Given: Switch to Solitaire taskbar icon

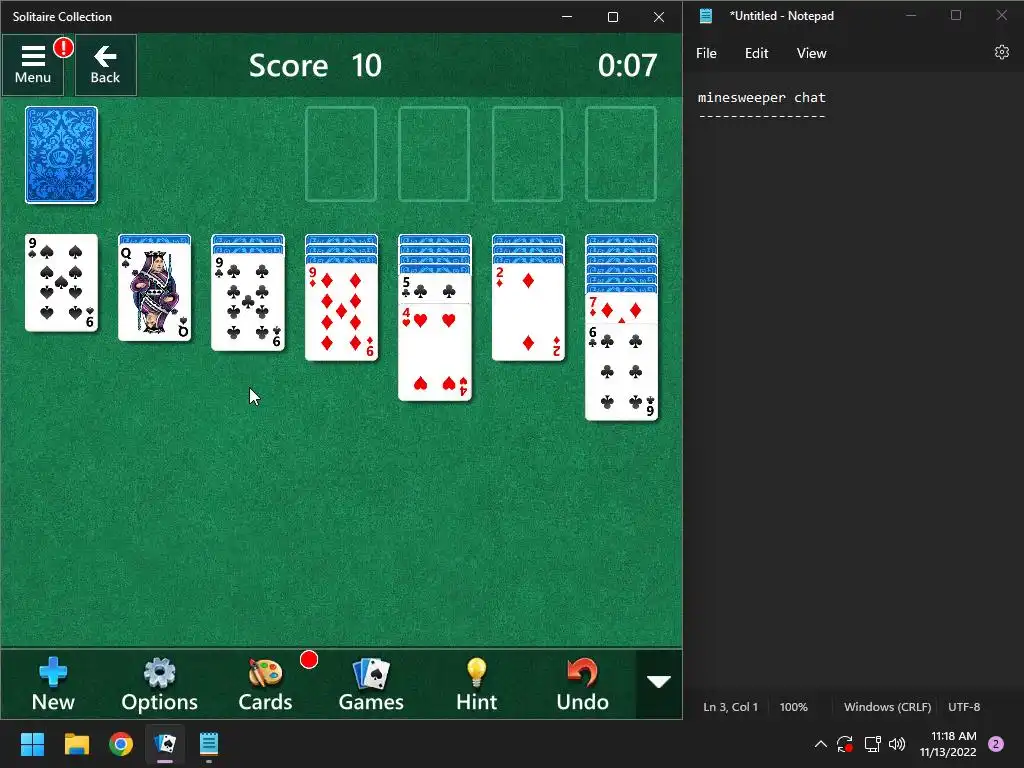Looking at the screenshot, I should (x=165, y=744).
